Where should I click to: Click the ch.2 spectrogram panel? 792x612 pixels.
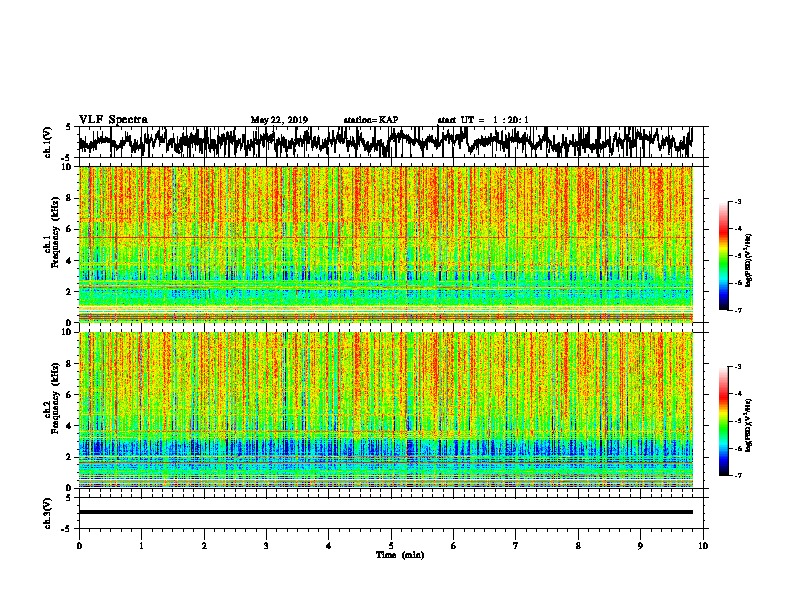tap(385, 410)
